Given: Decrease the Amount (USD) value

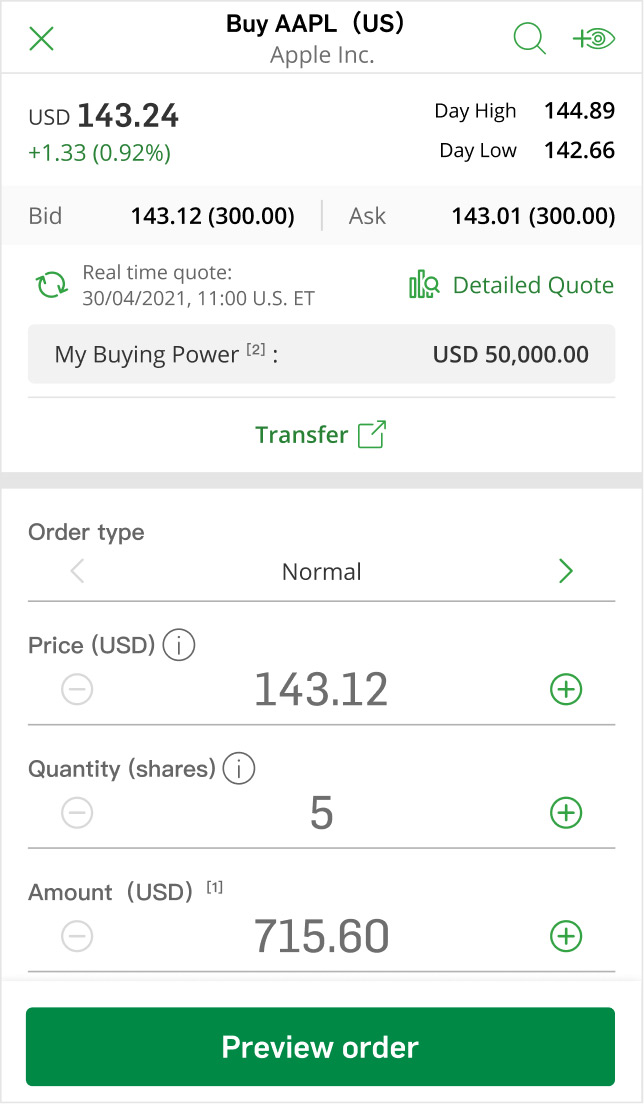Looking at the screenshot, I should click(x=77, y=936).
